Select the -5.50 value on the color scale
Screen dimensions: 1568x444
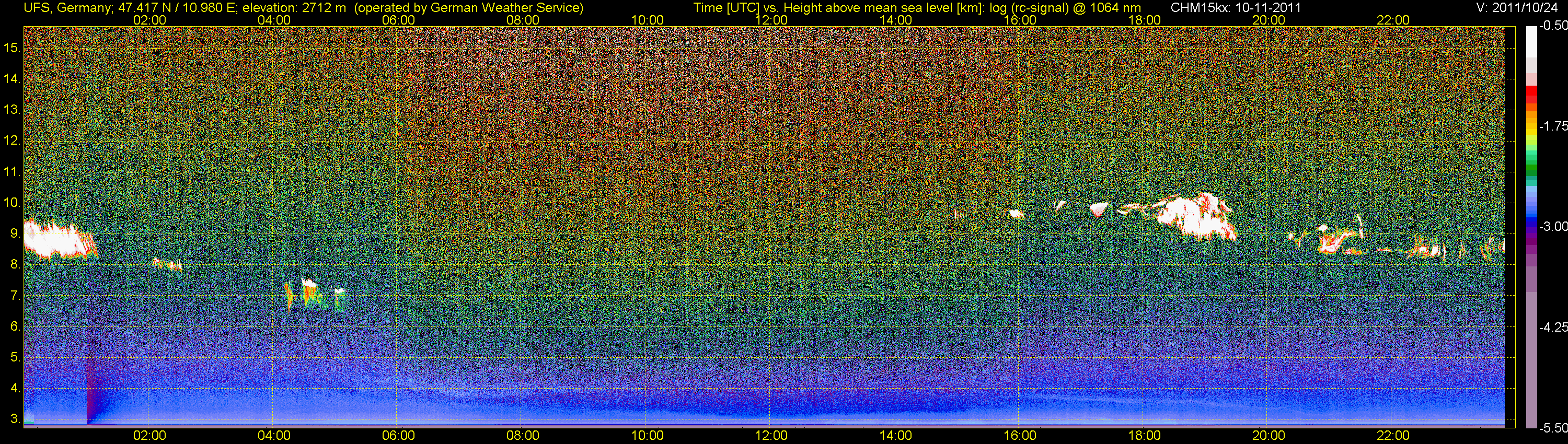[1553, 428]
